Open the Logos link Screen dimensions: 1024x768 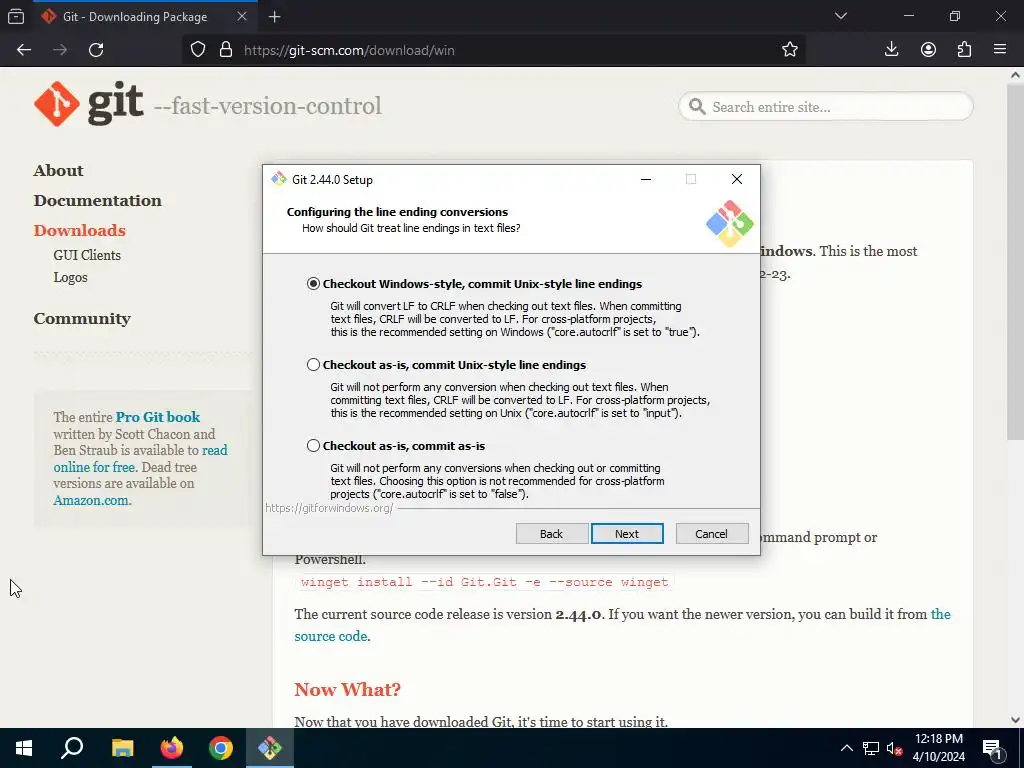click(71, 278)
